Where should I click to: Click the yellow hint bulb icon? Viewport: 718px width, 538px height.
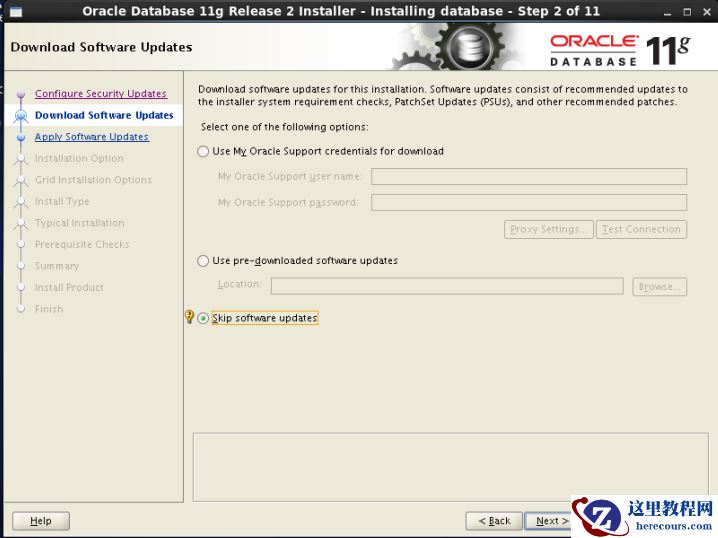point(189,316)
